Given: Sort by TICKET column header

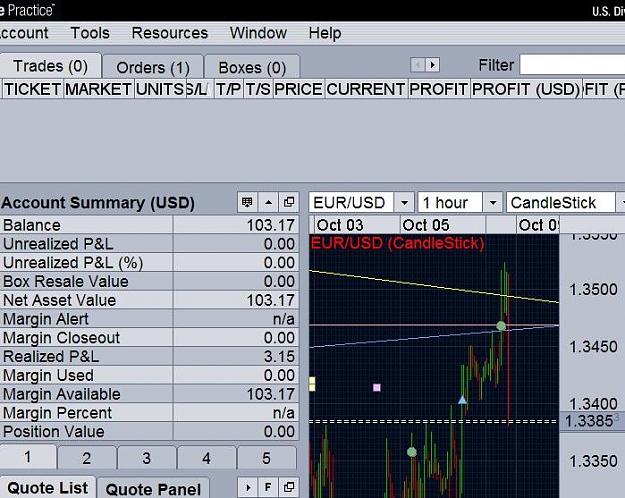Looking at the screenshot, I should coord(33,89).
